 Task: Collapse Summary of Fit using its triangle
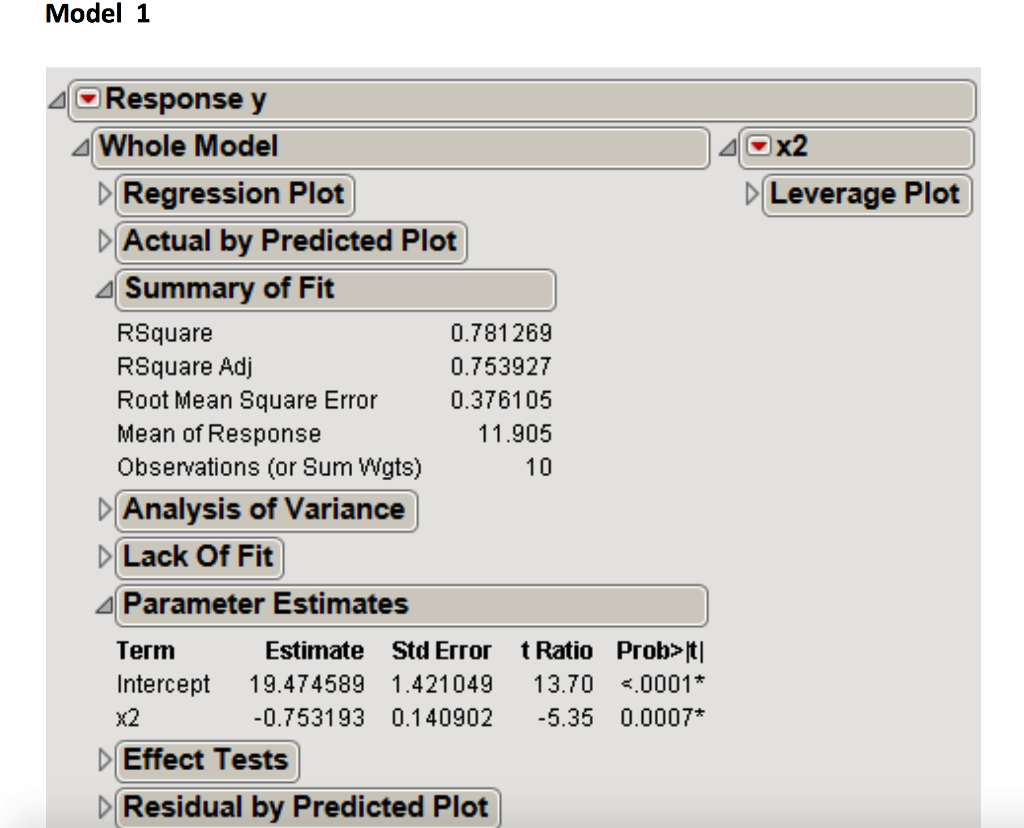tap(106, 290)
